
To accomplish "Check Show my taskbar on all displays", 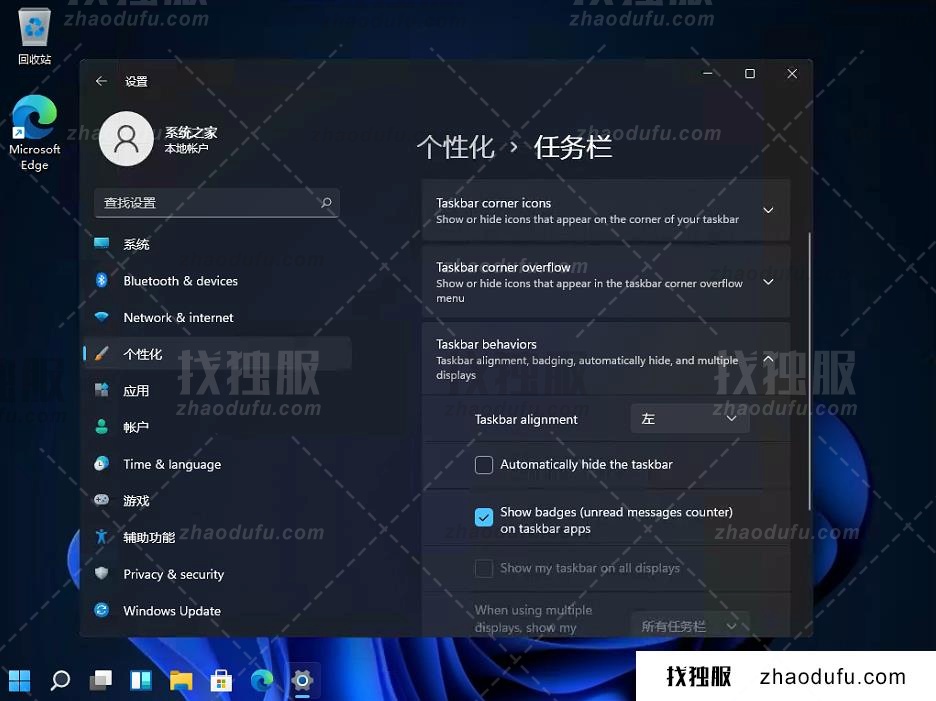I will [484, 568].
